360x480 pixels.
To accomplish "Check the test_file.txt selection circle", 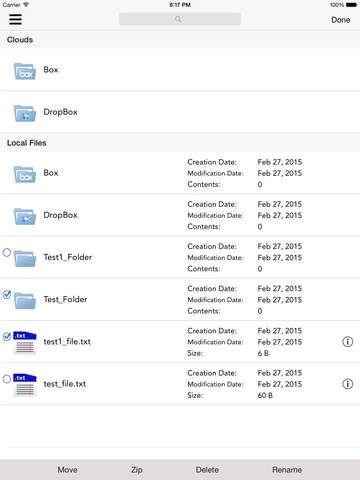I will point(7,379).
